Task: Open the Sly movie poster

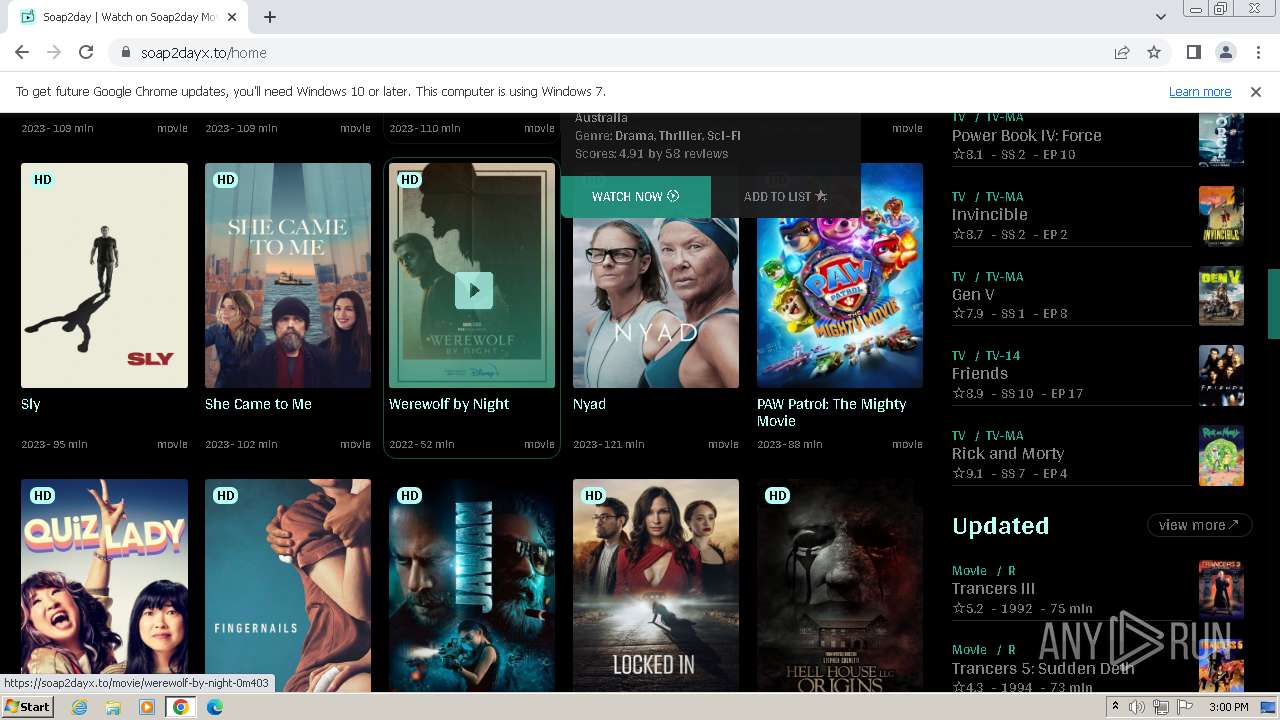Action: (104, 275)
